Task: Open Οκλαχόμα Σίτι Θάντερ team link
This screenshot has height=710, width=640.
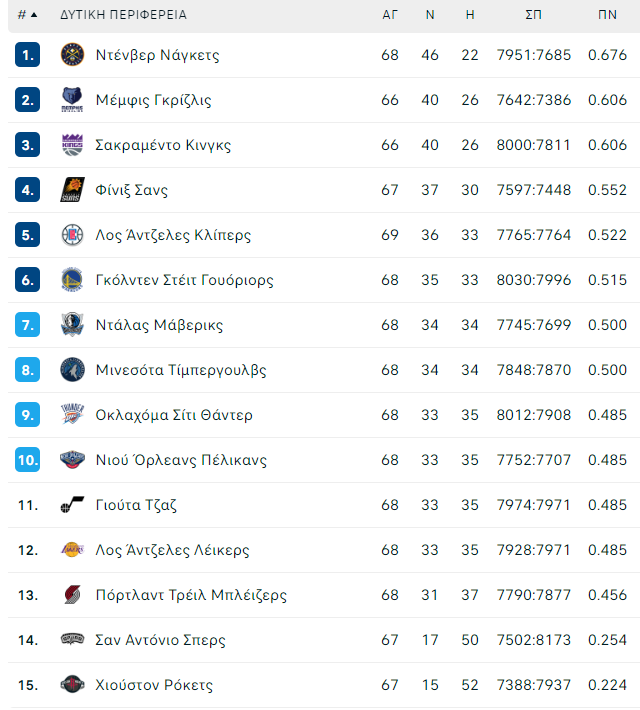Action: point(174,415)
